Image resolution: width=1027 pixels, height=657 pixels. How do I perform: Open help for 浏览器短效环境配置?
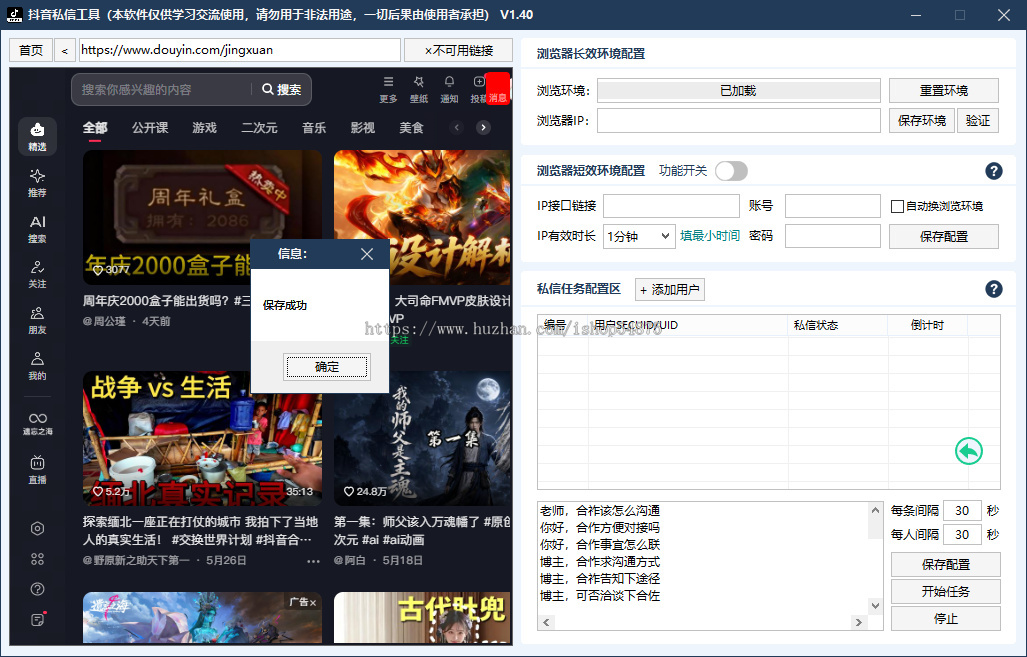993,171
